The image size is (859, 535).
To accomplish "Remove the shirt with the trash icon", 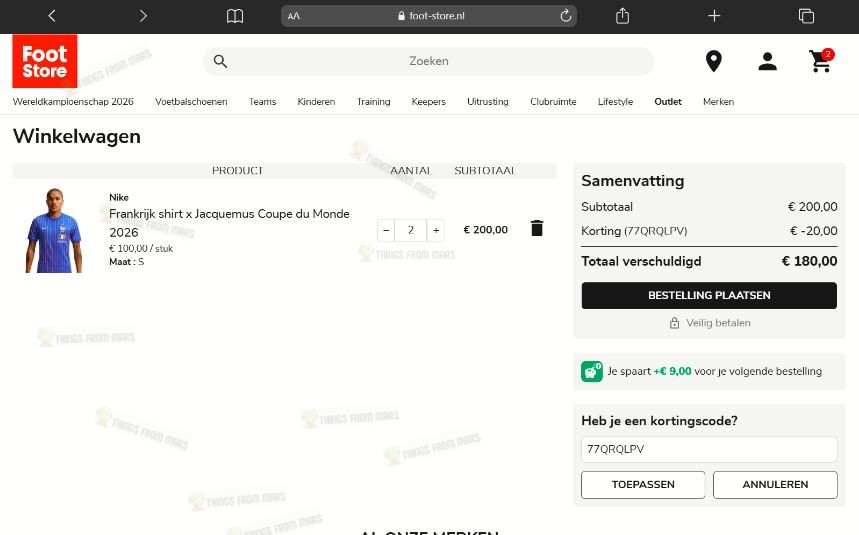I will point(537,228).
